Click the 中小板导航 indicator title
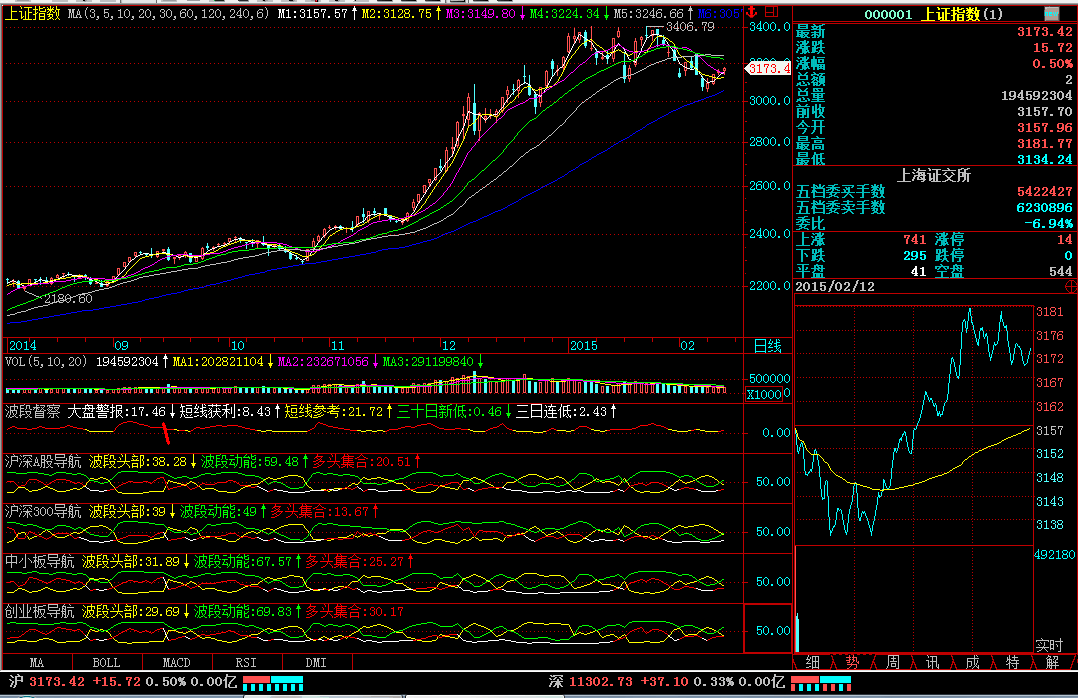 pyautogui.click(x=39, y=561)
